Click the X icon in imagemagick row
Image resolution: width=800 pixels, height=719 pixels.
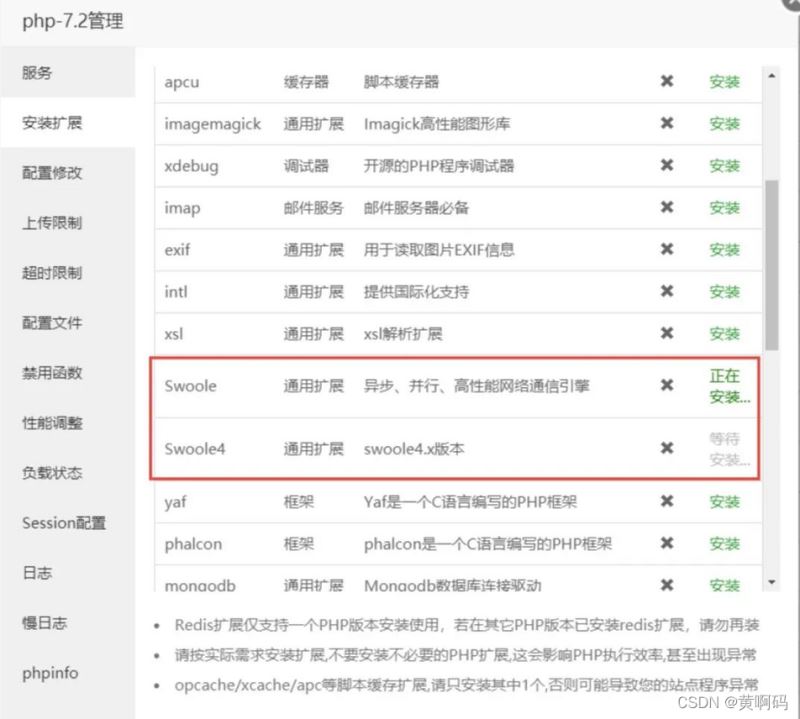(667, 124)
